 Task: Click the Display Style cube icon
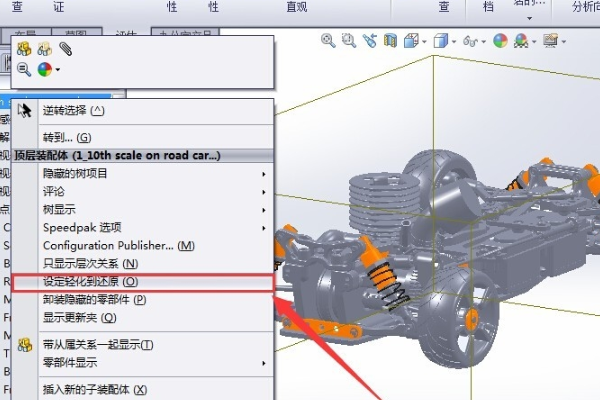(x=440, y=40)
